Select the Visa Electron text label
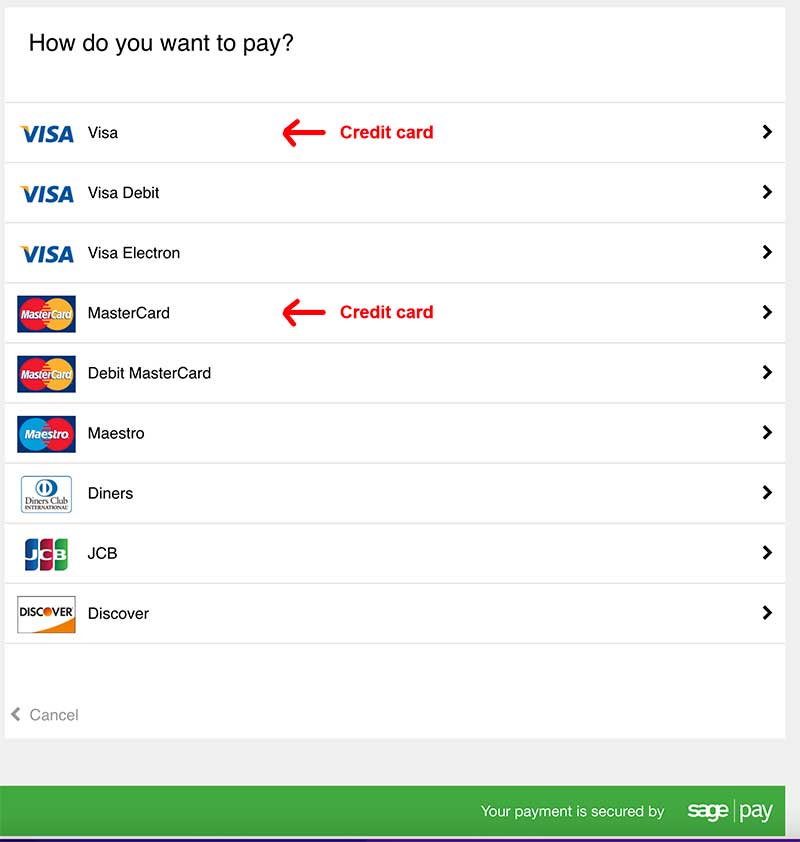800x842 pixels. (134, 253)
